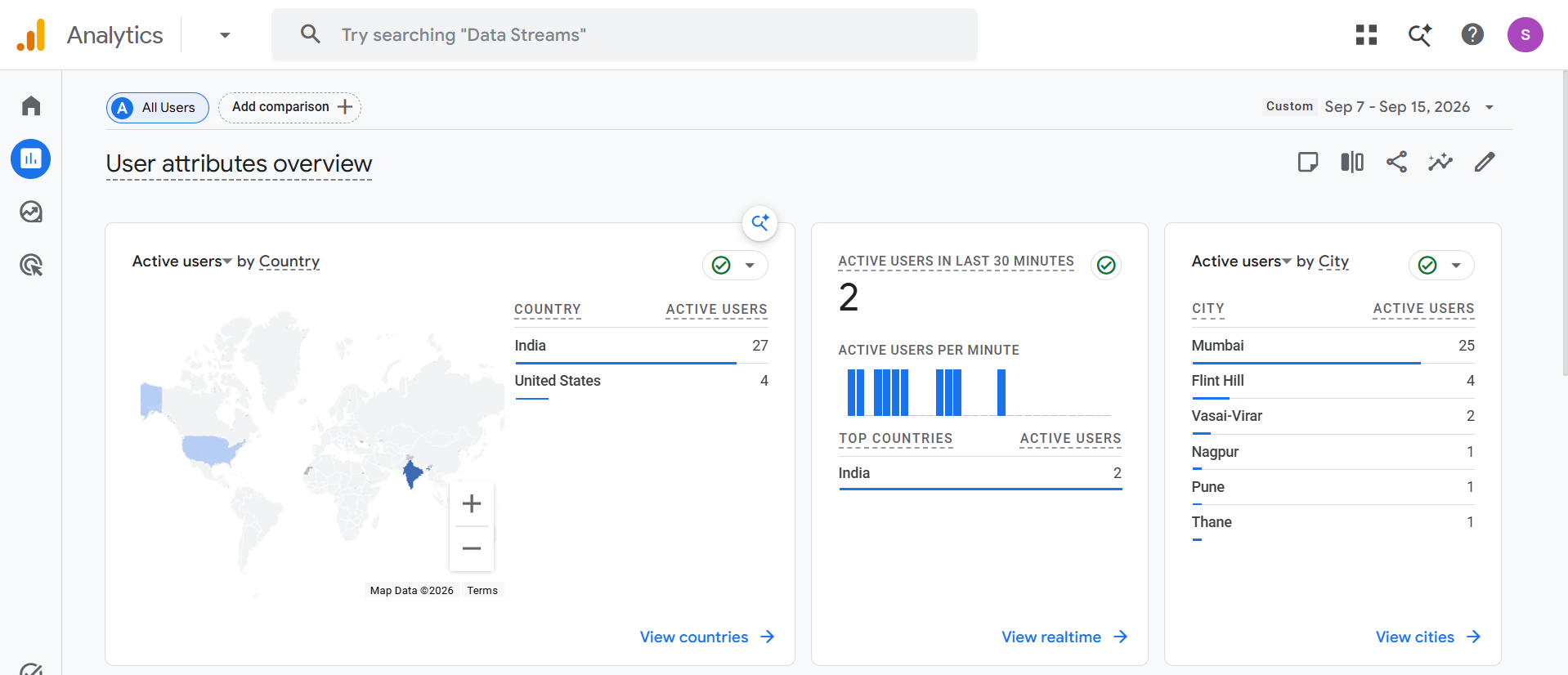Select the Vasai-Virar city row

click(x=1333, y=416)
